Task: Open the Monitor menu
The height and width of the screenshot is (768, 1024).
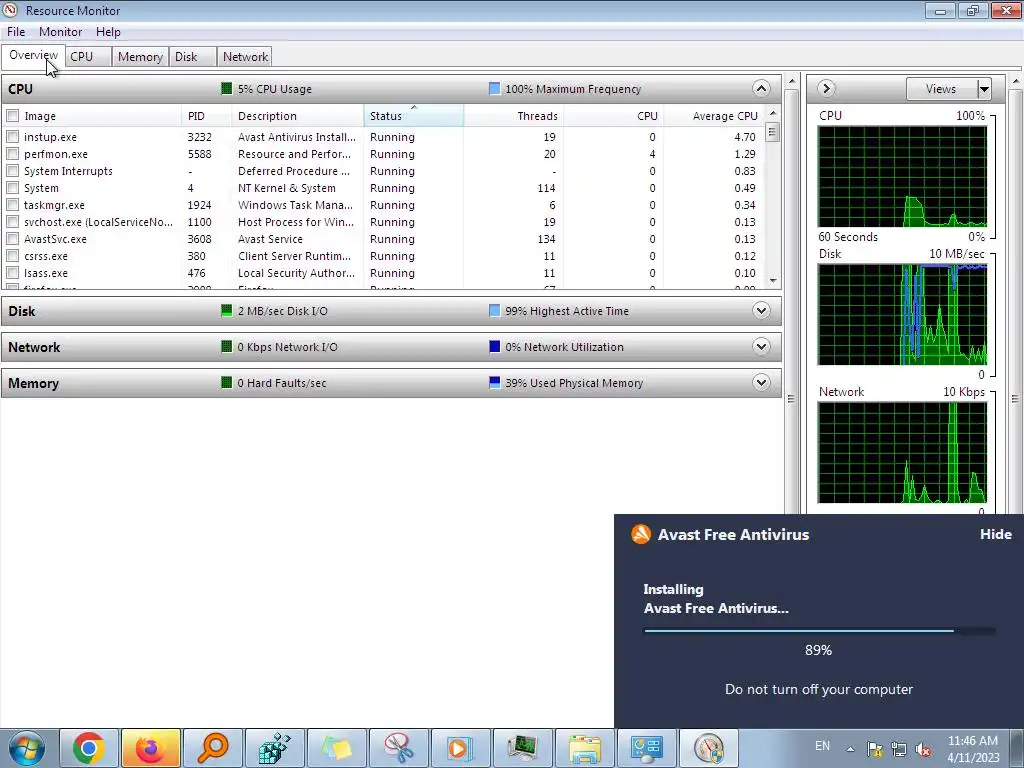Action: click(x=60, y=31)
